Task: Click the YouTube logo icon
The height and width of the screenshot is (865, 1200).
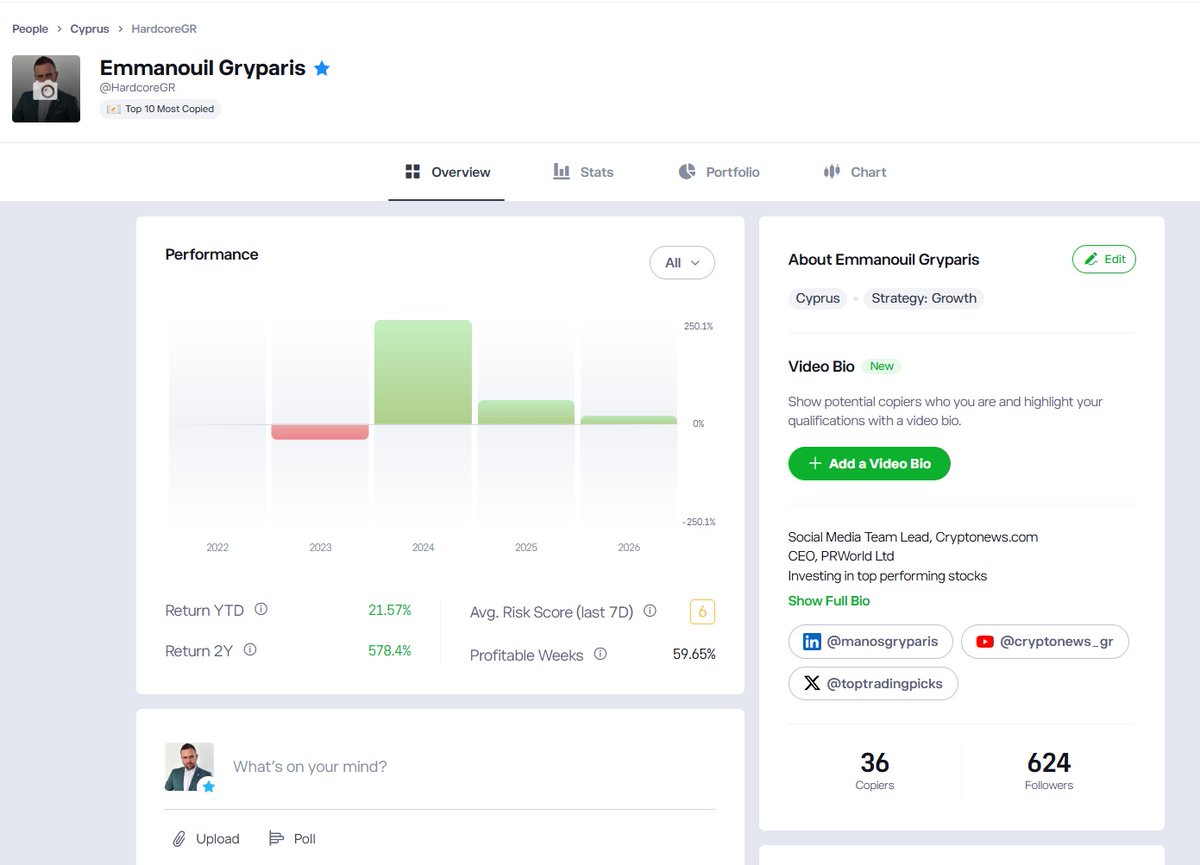Action: (x=984, y=642)
